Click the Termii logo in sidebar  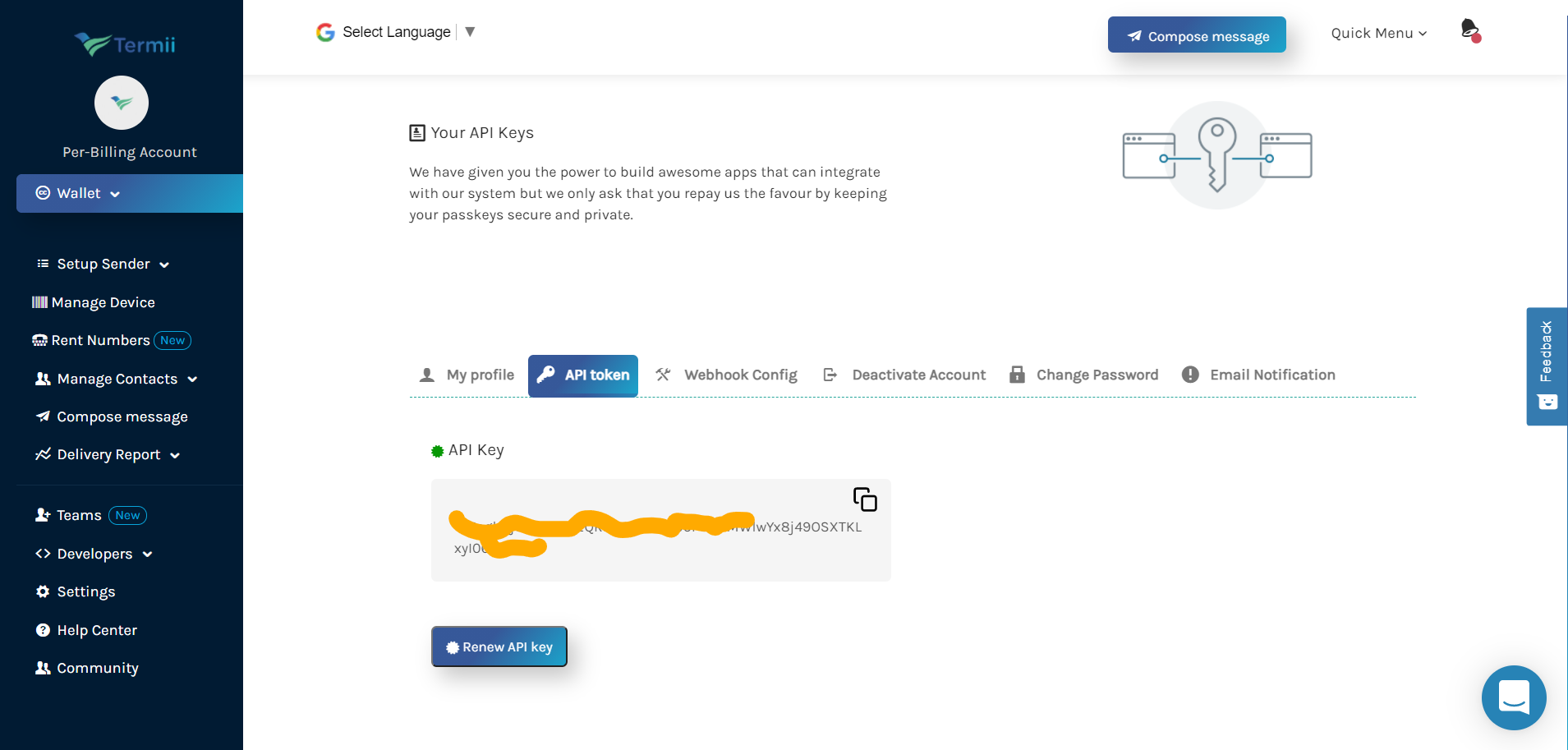tap(126, 44)
